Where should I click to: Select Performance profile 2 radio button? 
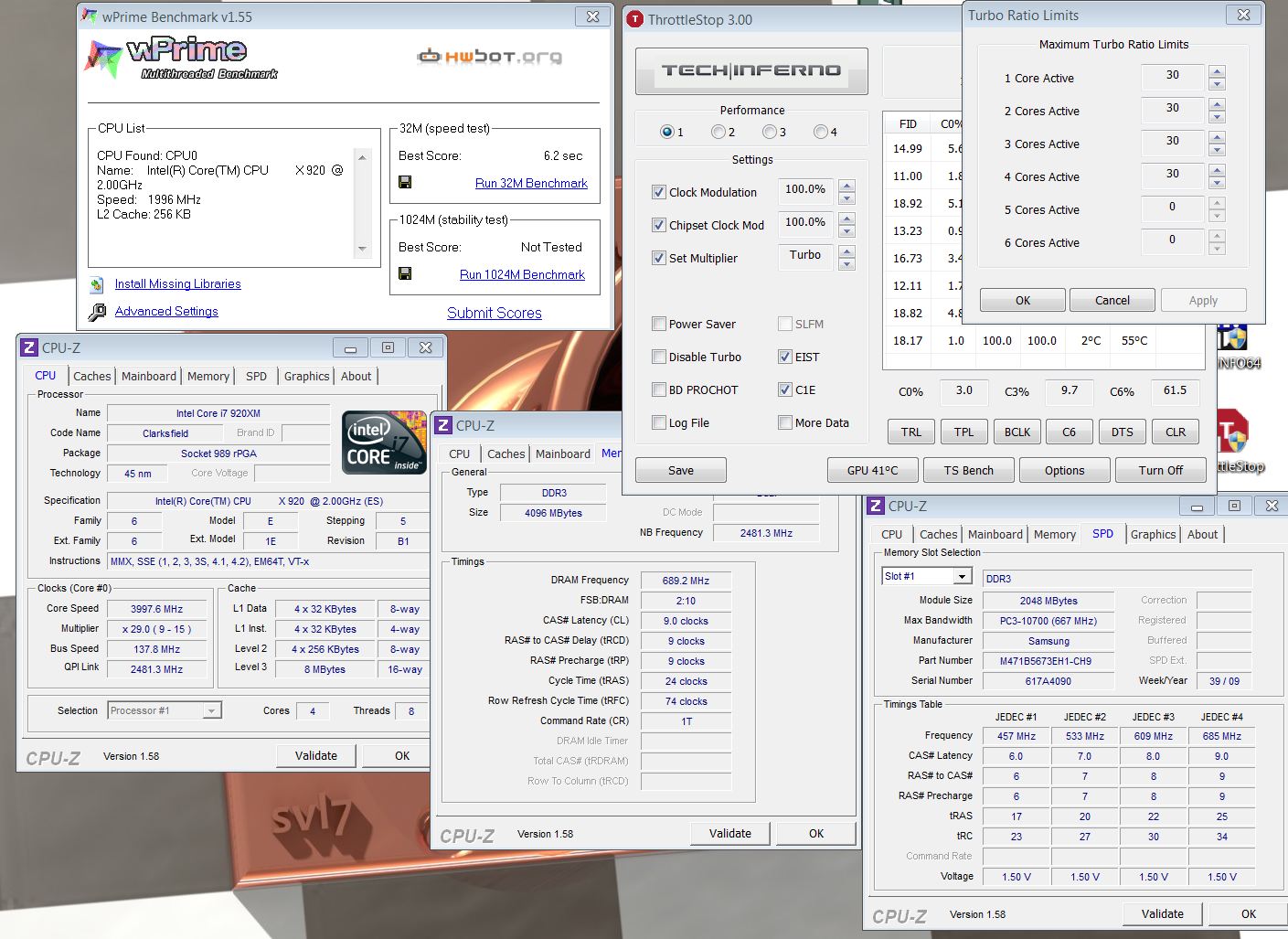718,132
